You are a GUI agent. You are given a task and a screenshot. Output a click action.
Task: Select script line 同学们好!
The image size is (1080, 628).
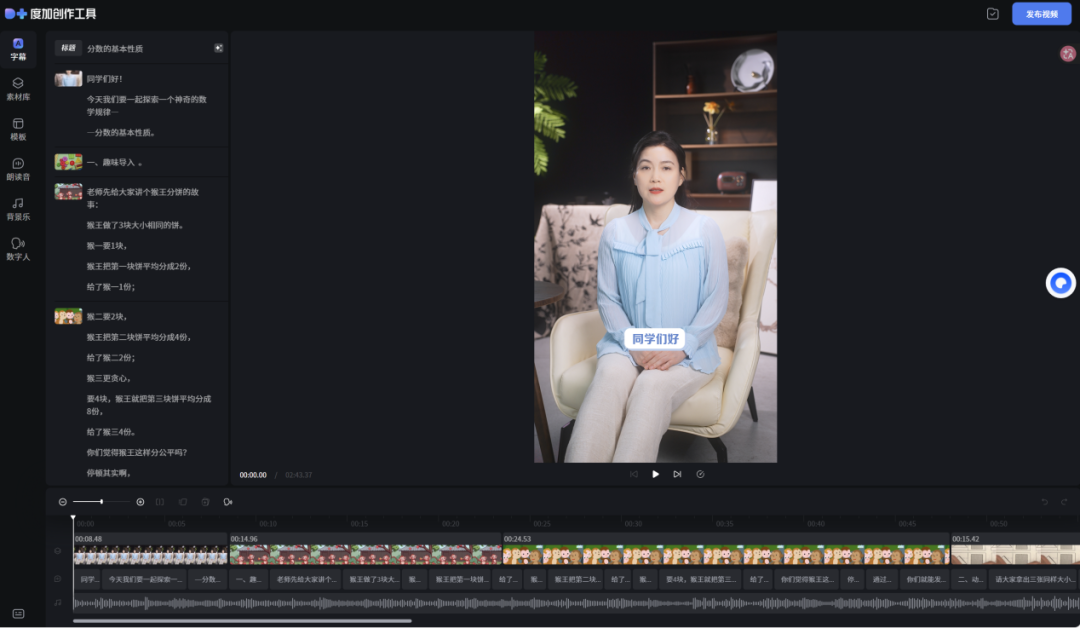point(105,79)
